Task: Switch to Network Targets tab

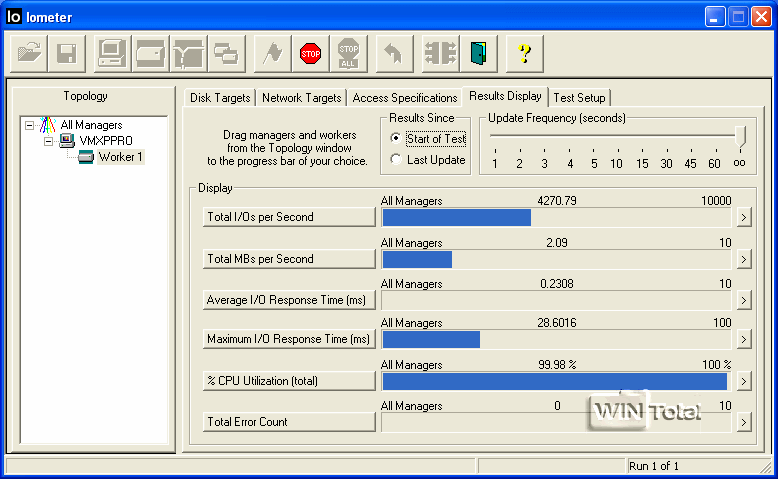Action: click(x=302, y=98)
